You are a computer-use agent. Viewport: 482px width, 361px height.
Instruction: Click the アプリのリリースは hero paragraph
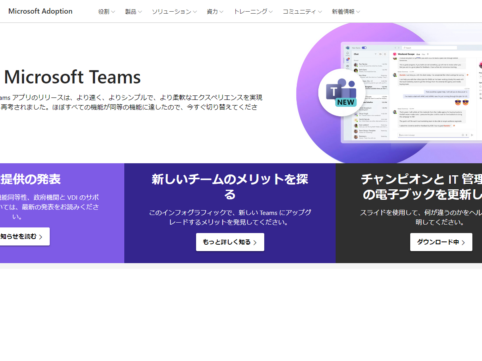point(132,102)
